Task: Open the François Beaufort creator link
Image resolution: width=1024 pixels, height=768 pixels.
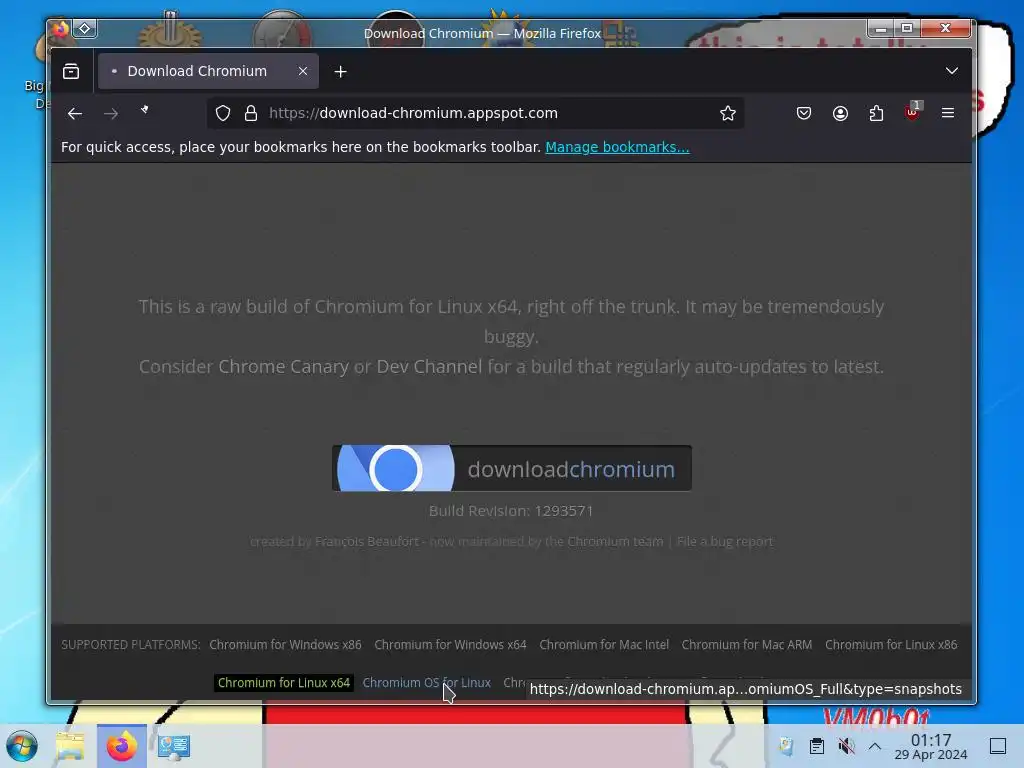Action: click(x=367, y=541)
